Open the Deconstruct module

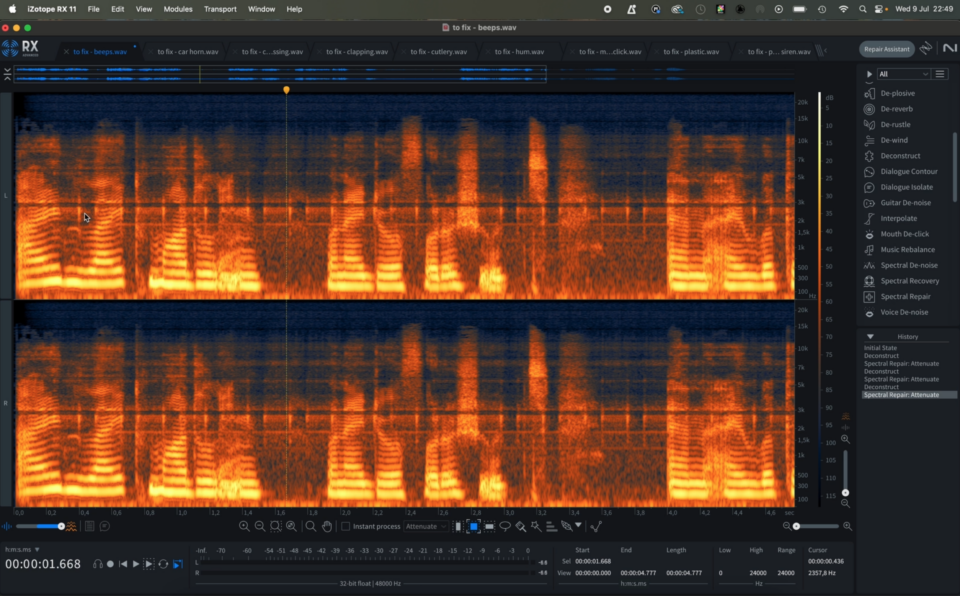900,156
